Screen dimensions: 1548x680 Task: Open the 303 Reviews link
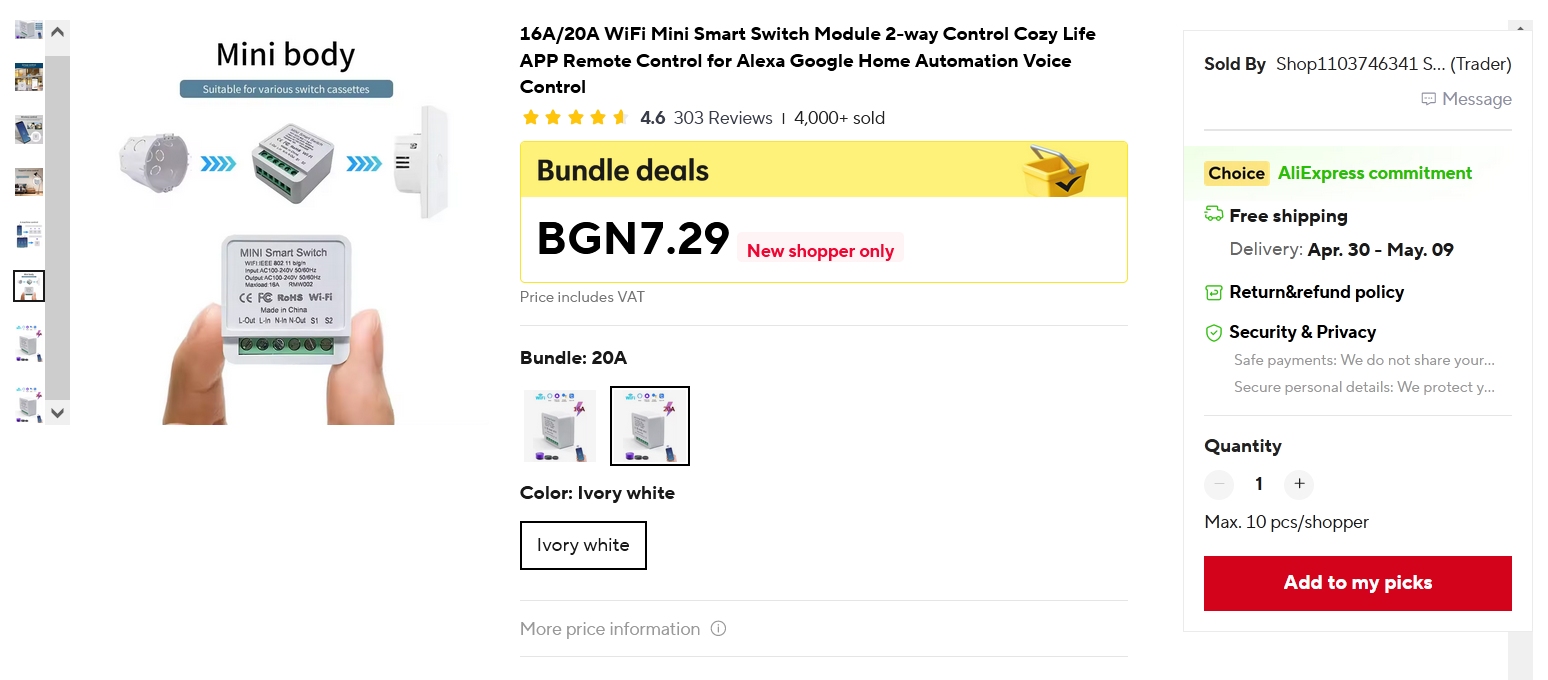(x=722, y=118)
